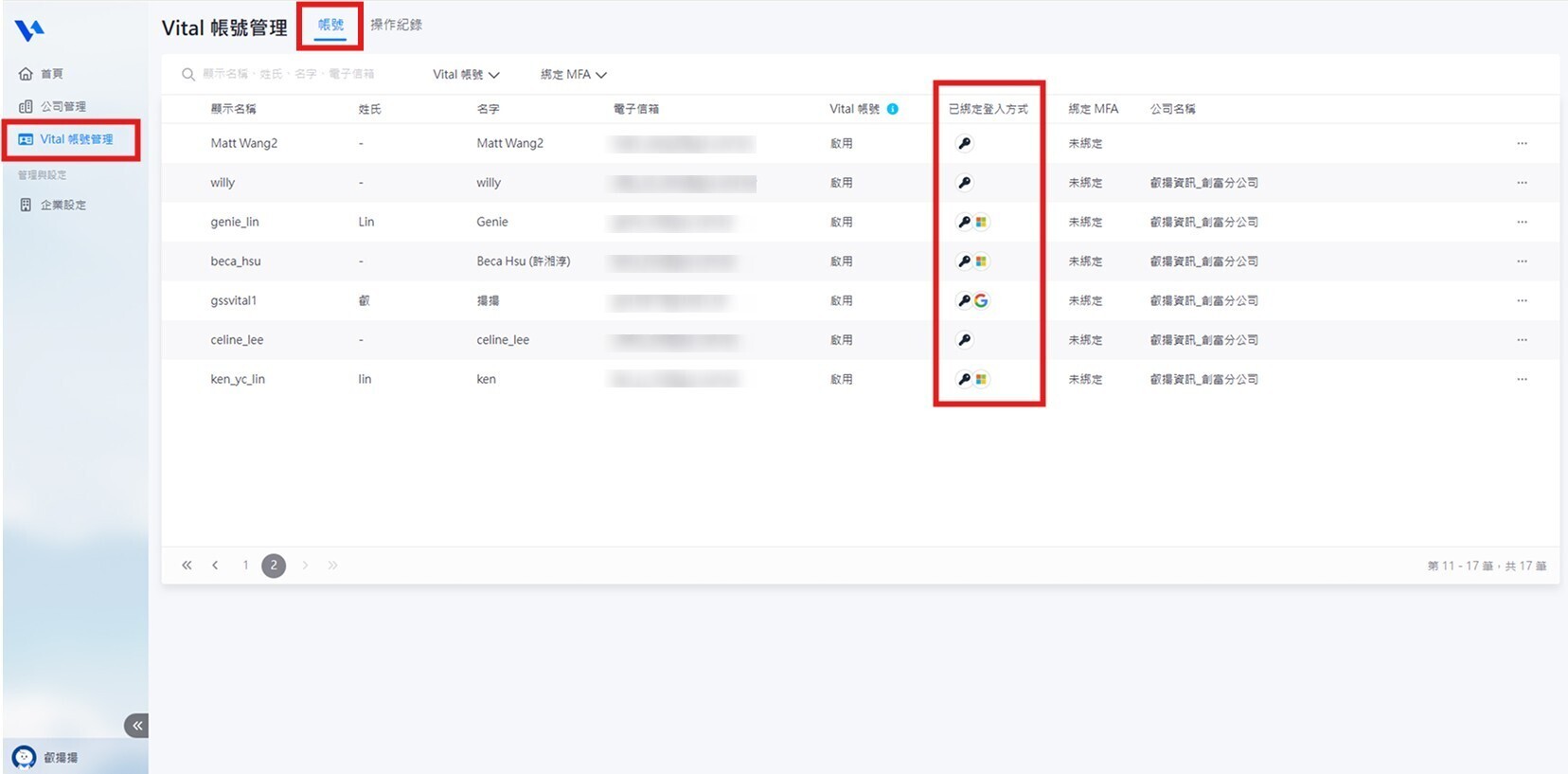The image size is (1568, 774).
Task: Open 企業設定 in the sidebar
Action: (x=53, y=205)
